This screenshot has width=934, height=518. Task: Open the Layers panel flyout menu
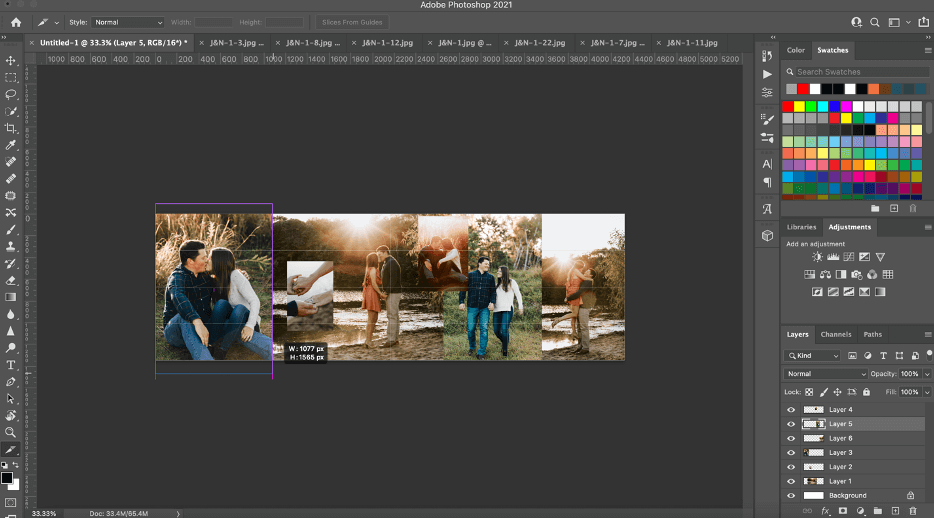click(x=927, y=335)
